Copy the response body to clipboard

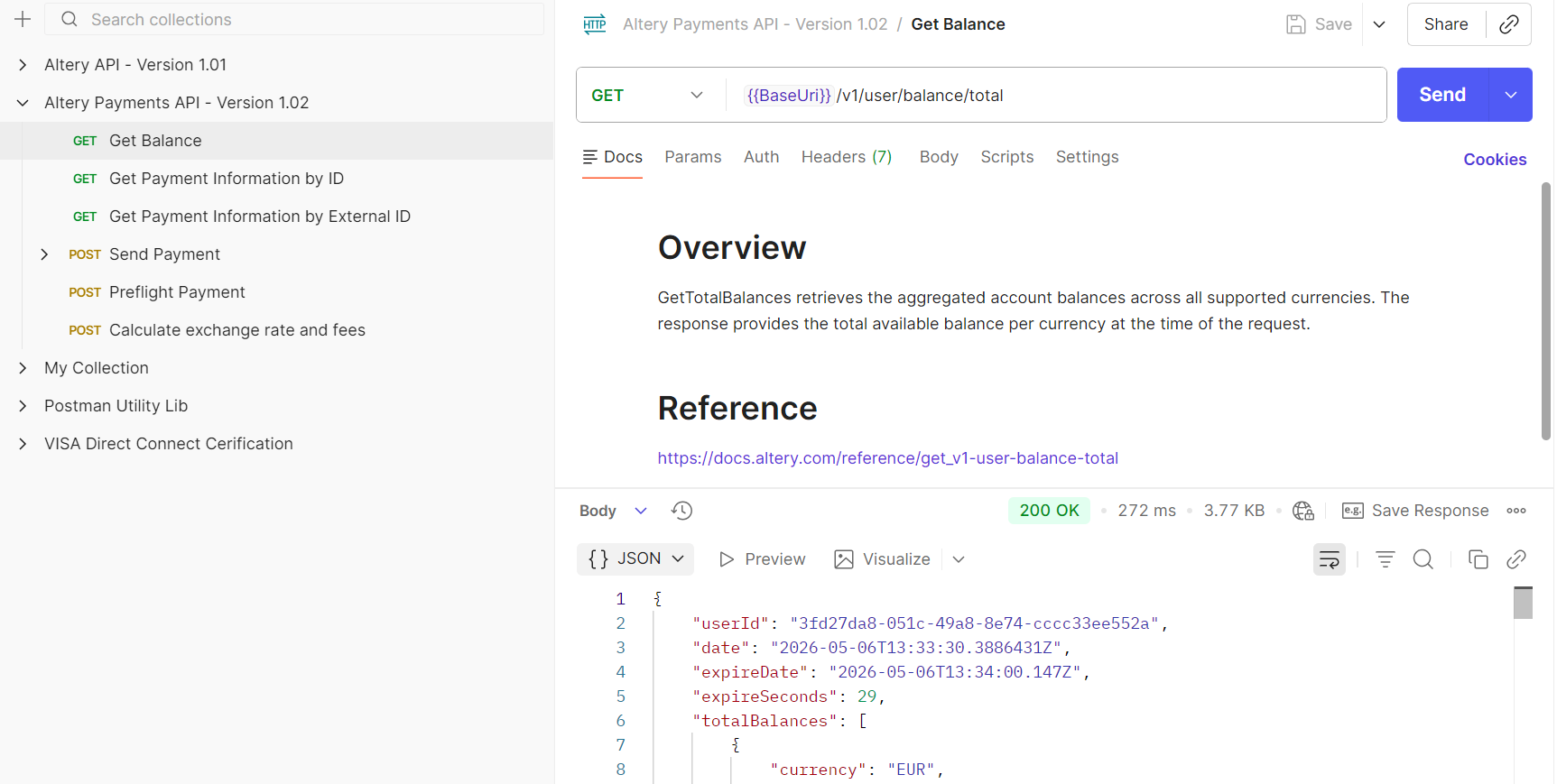coord(1478,559)
